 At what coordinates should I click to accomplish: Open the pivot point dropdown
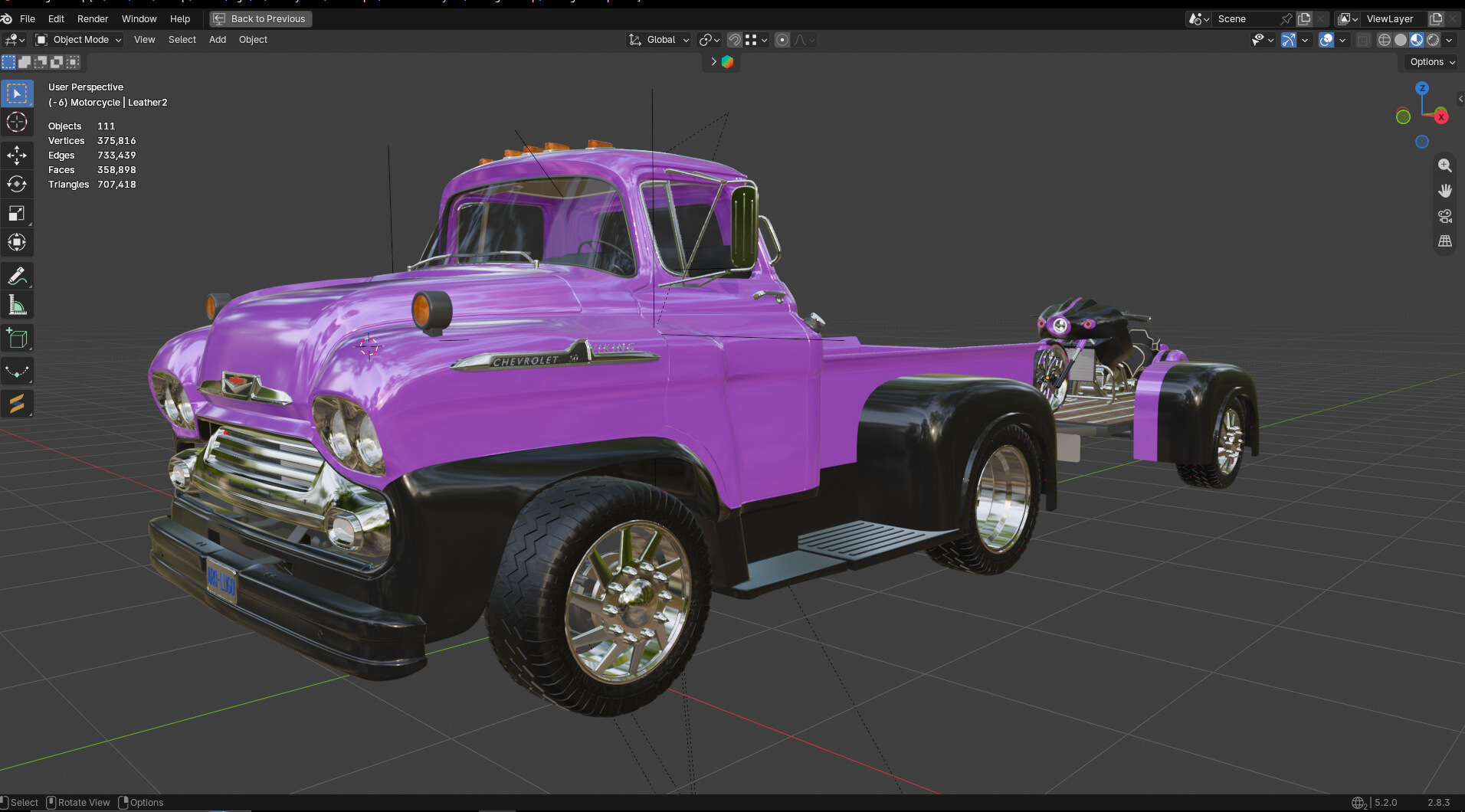(710, 40)
